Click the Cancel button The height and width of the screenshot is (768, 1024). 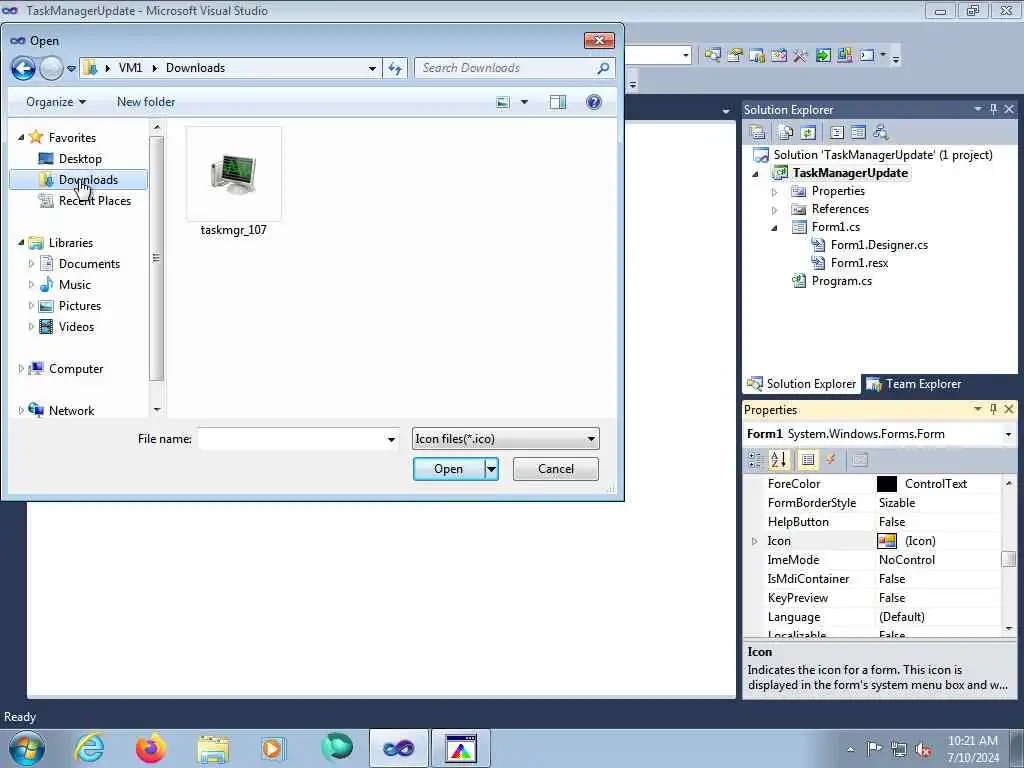[556, 469]
